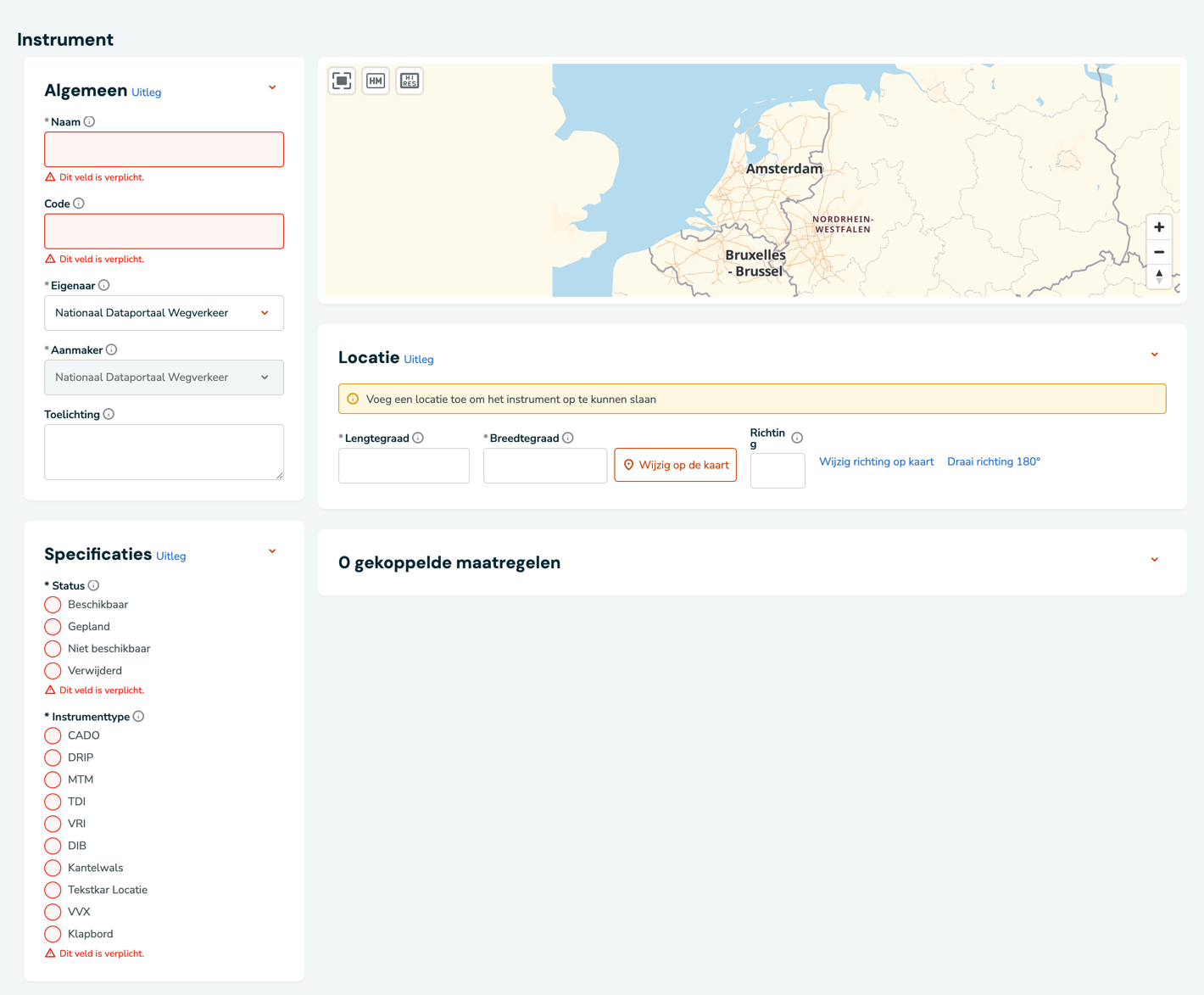Toggle the HM map layer icon
This screenshot has width=1204, height=995.
point(376,81)
